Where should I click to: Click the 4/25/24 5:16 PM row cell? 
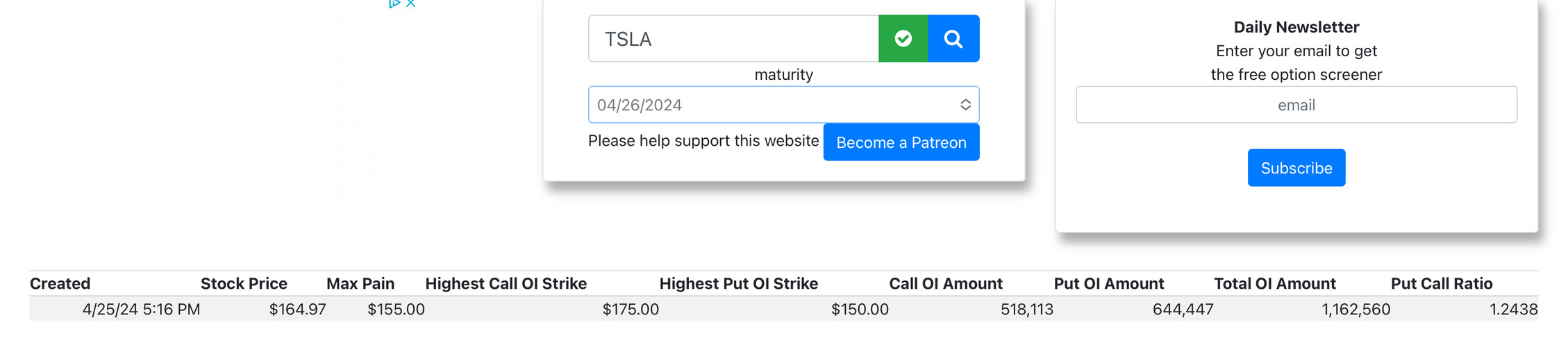point(141,310)
